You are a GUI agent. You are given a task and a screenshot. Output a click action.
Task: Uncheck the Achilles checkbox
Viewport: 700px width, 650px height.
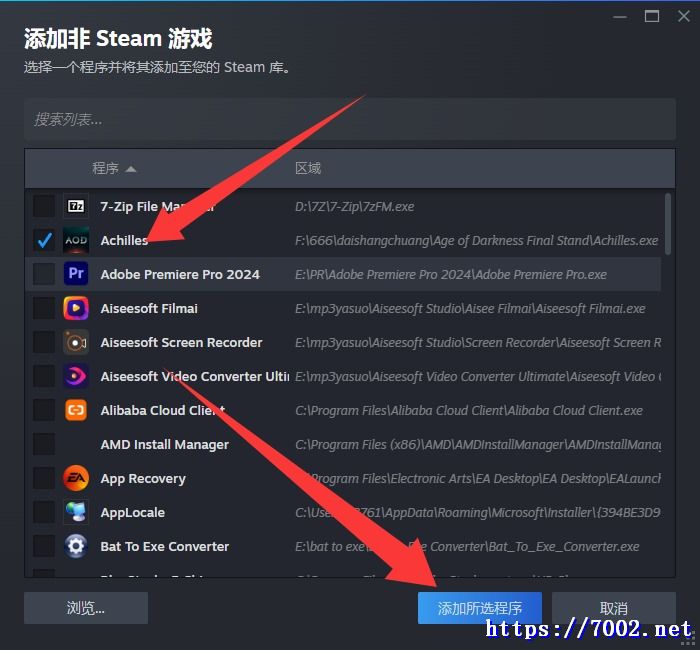[44, 240]
